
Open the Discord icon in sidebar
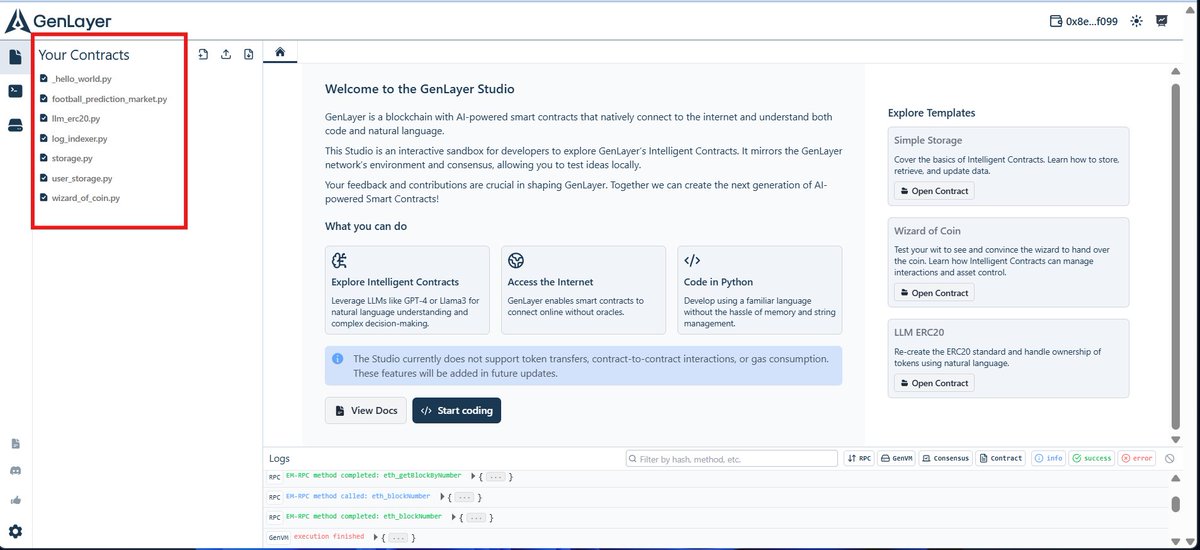click(x=15, y=471)
